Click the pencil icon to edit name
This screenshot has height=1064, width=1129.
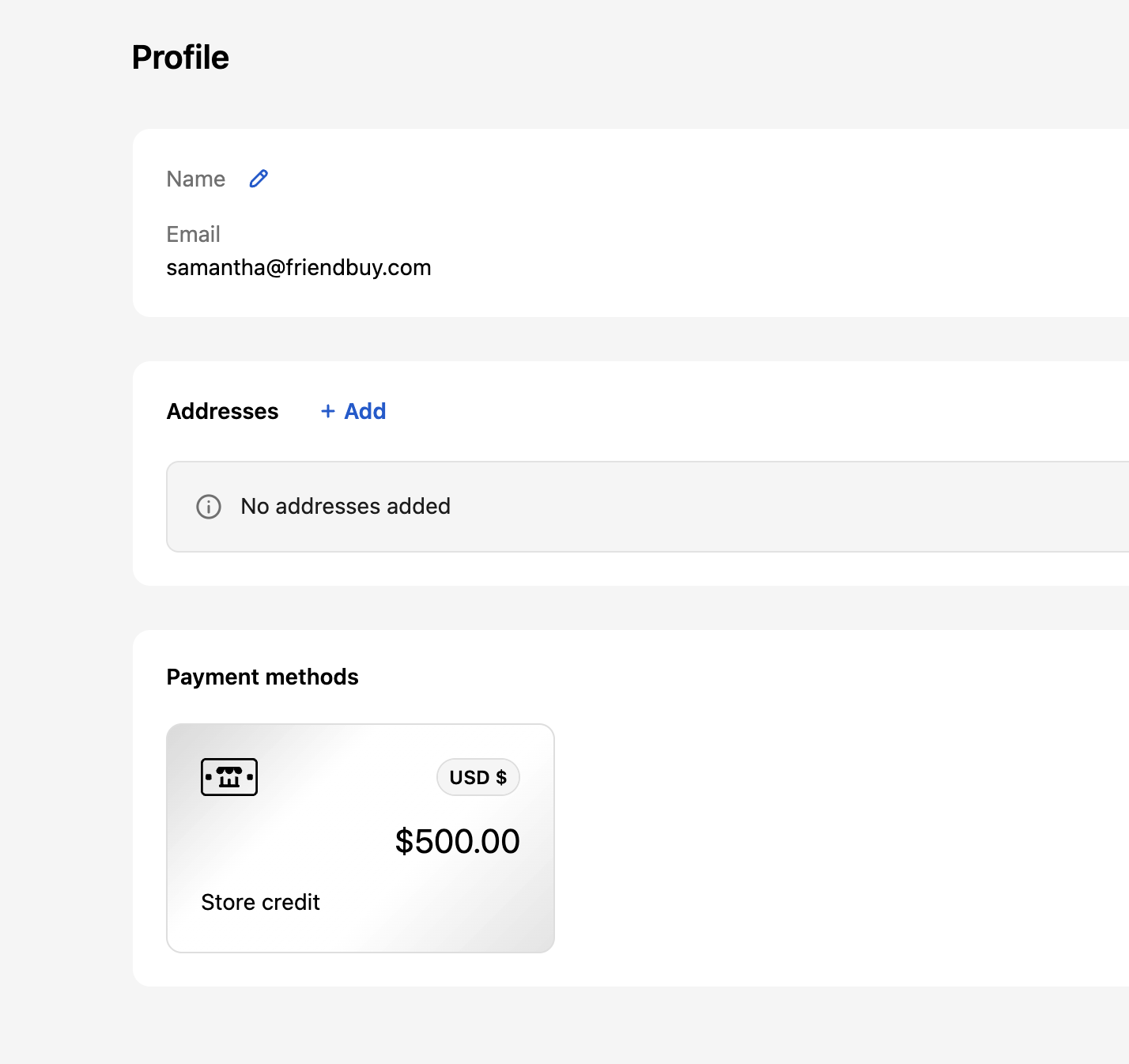pos(259,179)
